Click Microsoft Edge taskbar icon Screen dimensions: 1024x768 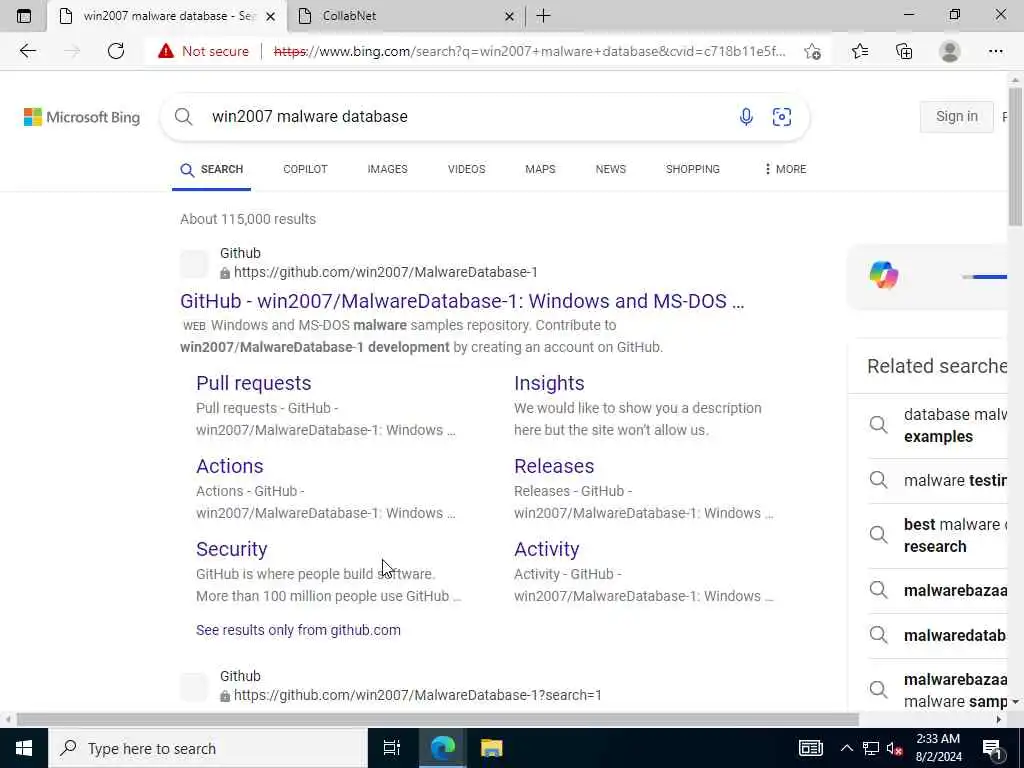point(442,748)
